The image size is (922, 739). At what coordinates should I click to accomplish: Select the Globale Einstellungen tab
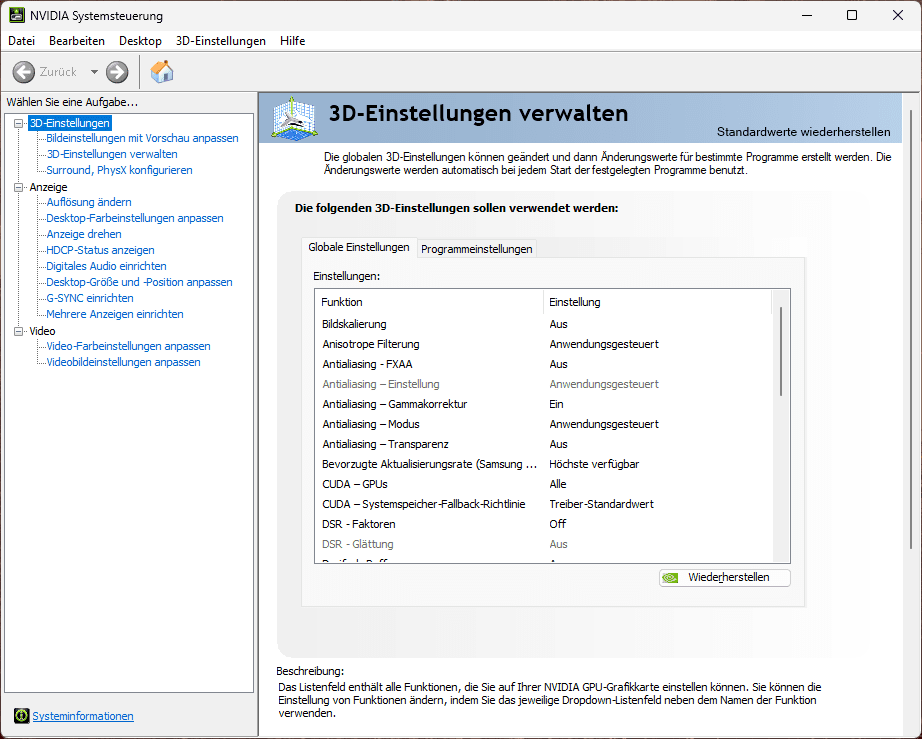359,248
